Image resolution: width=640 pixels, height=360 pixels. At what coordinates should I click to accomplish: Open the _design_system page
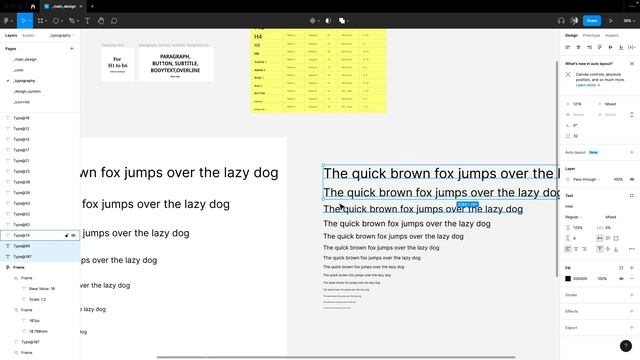pyautogui.click(x=27, y=91)
